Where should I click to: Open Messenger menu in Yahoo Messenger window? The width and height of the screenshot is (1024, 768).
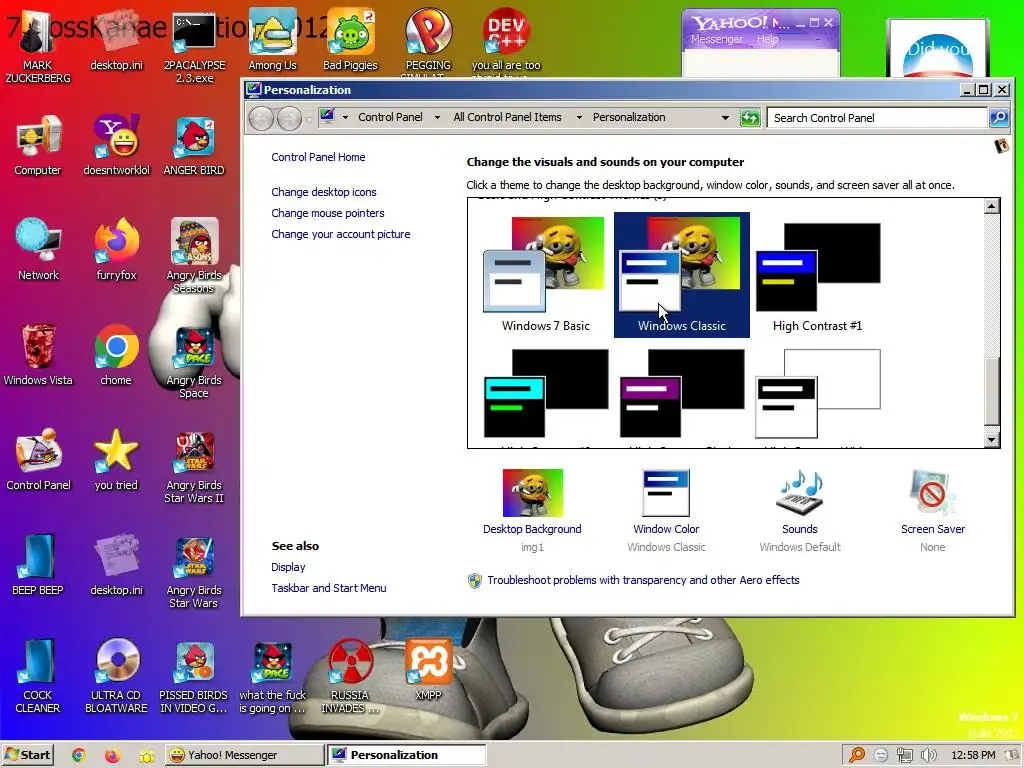[x=716, y=39]
